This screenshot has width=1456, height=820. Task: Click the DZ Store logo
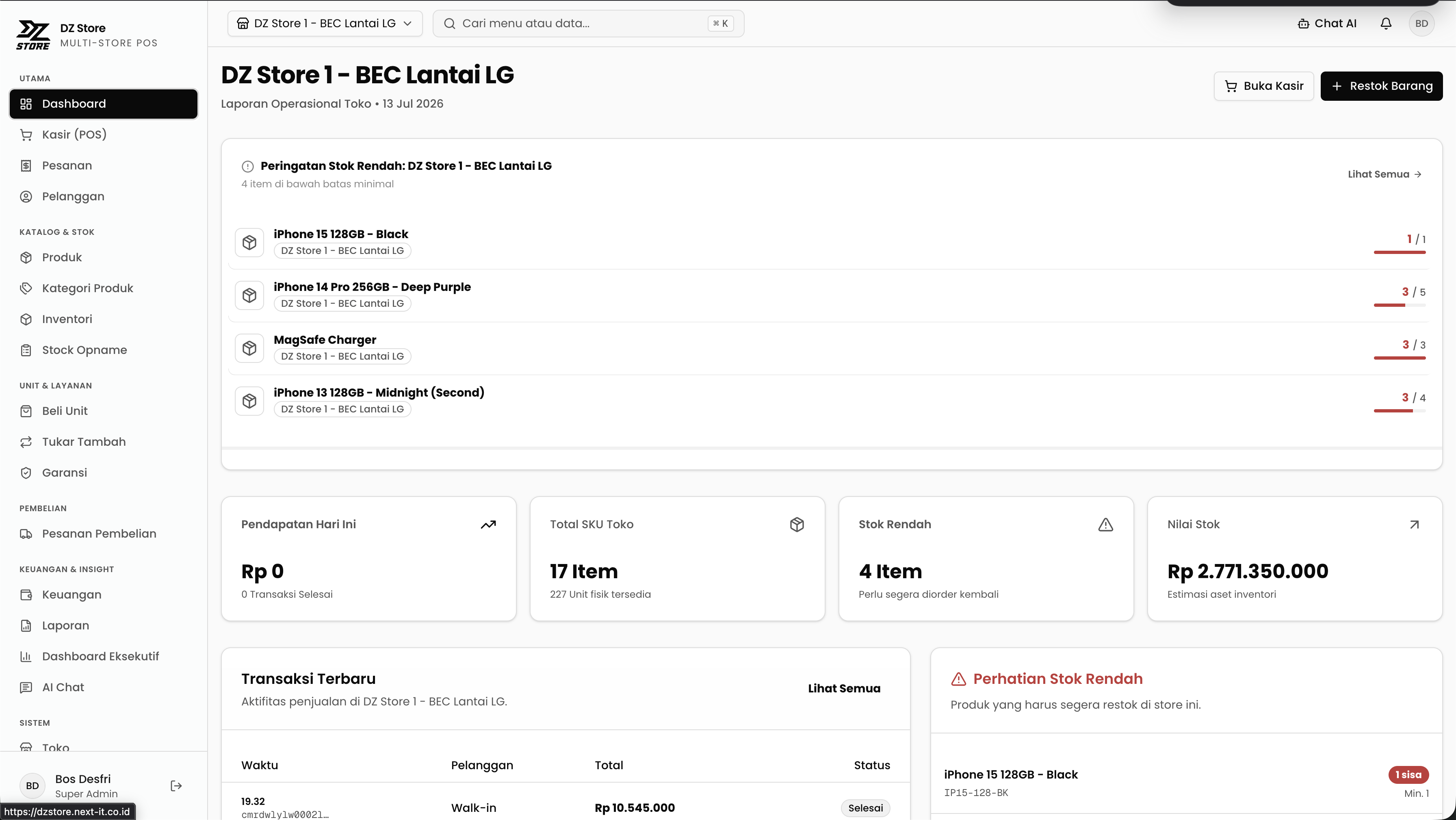point(33,35)
